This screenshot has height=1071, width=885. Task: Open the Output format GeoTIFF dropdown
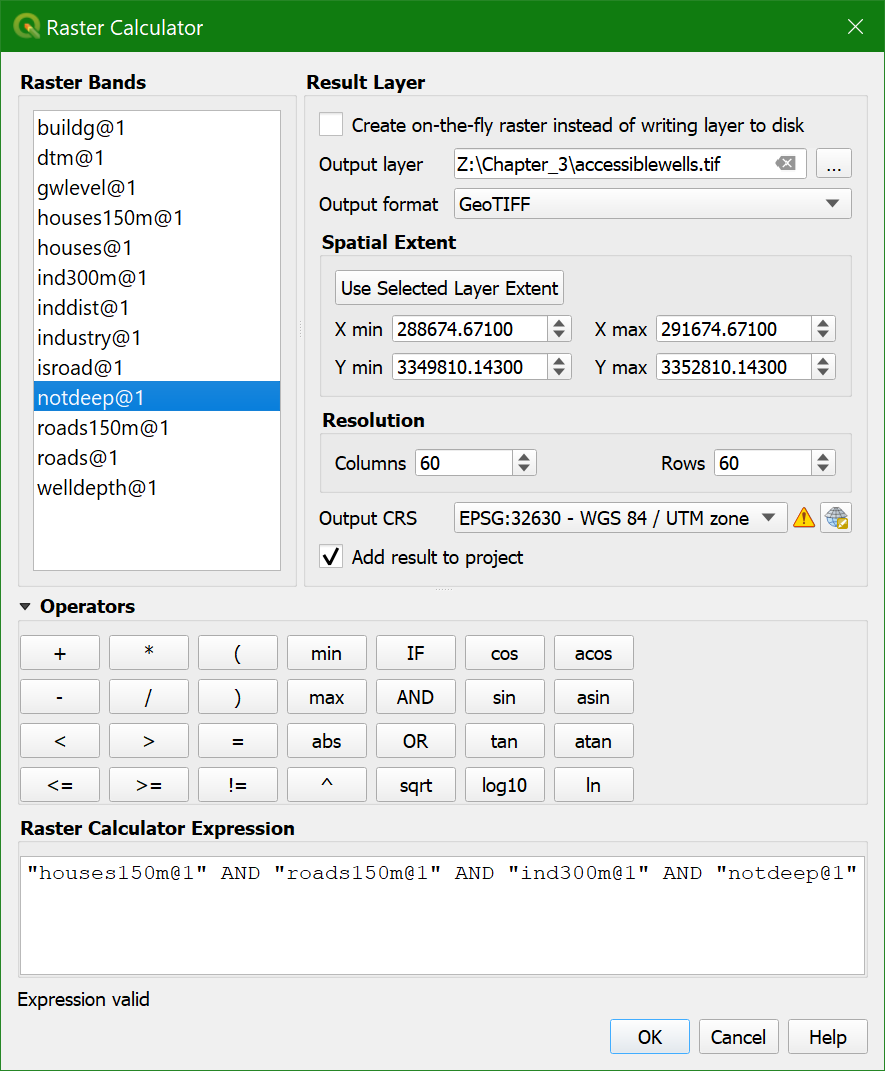pos(653,204)
